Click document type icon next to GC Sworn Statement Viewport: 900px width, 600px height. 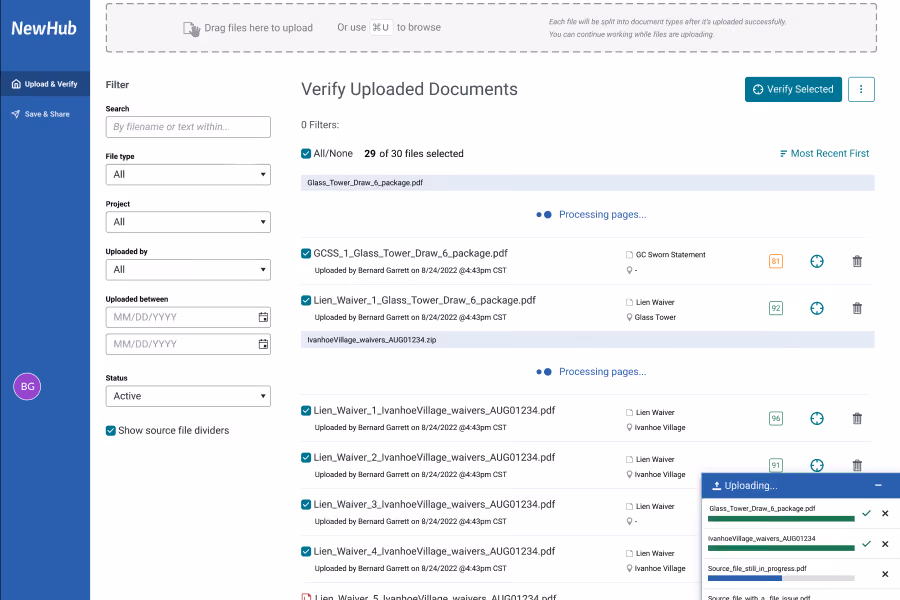pos(629,255)
